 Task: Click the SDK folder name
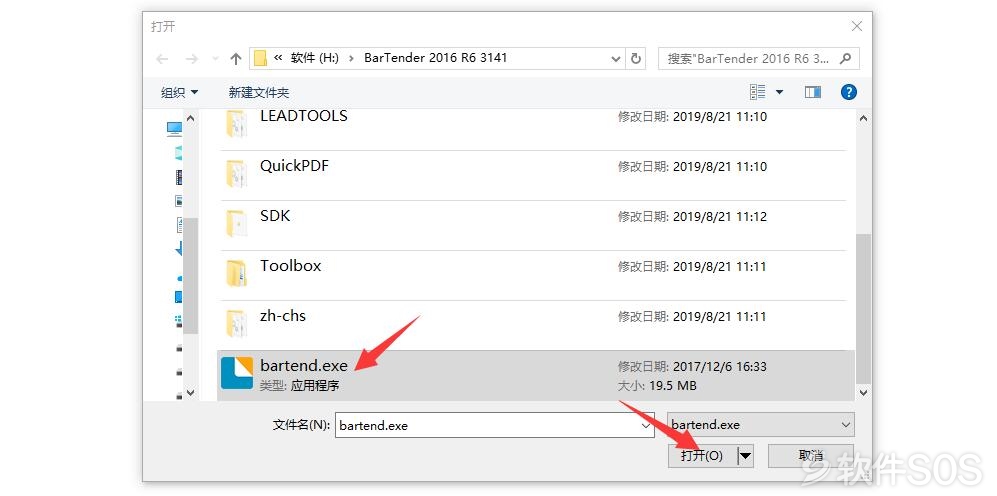point(275,216)
